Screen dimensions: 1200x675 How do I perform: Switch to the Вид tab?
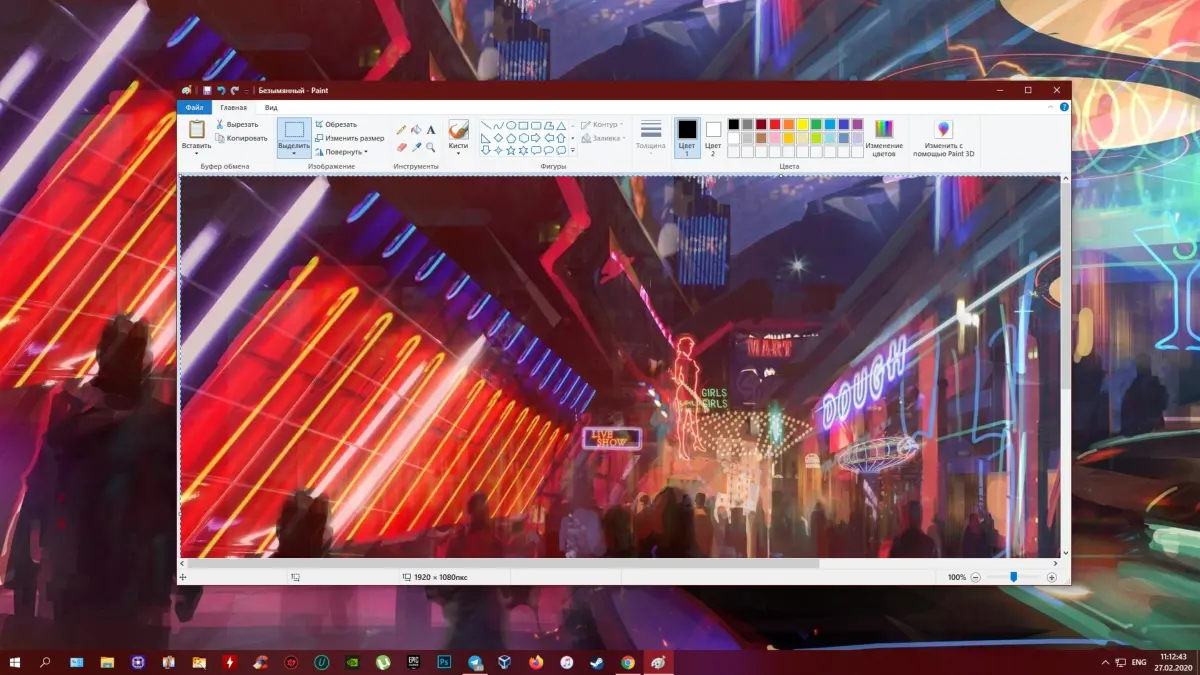(x=270, y=107)
